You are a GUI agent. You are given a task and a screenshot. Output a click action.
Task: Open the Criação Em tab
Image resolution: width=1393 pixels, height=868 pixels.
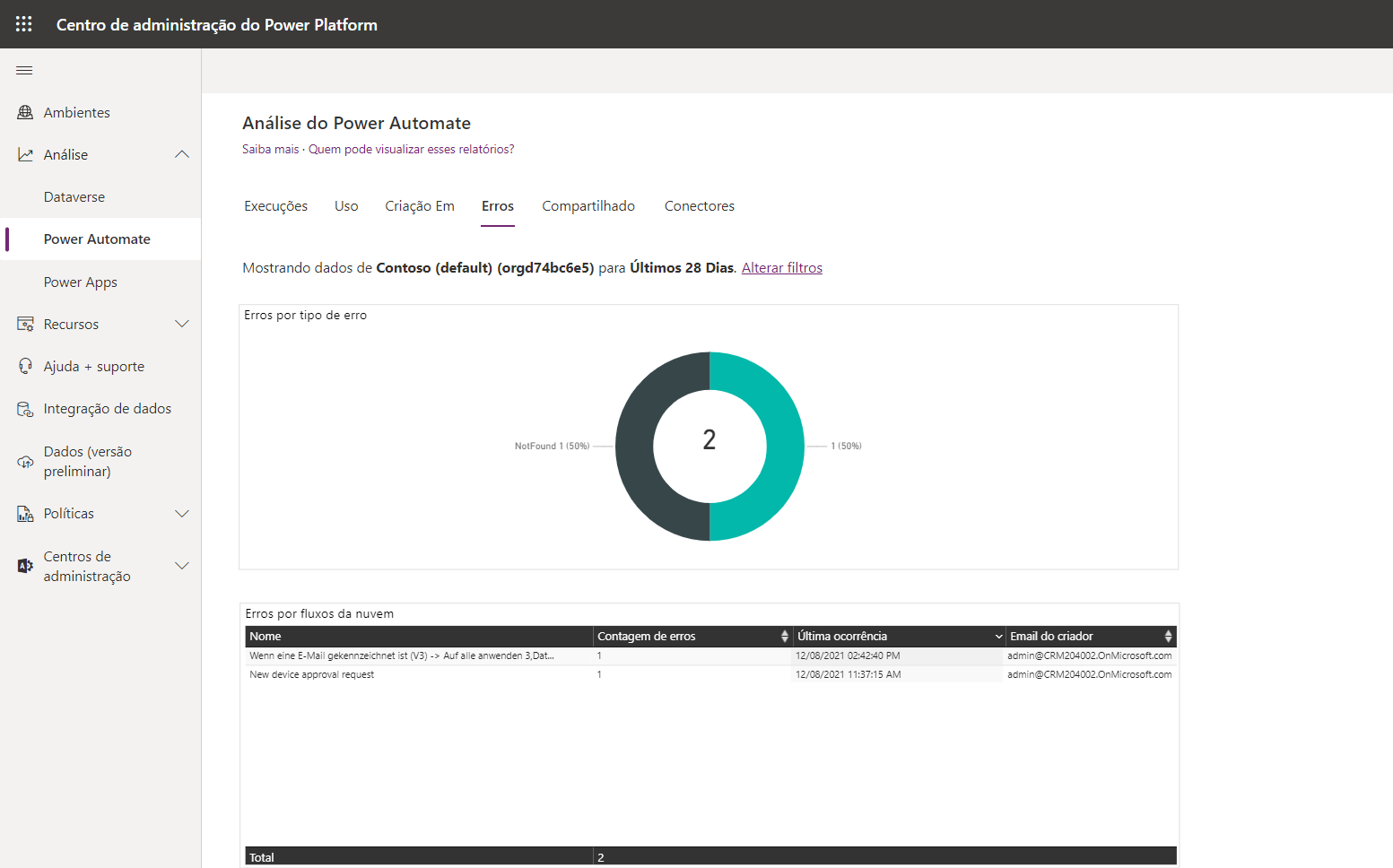click(x=420, y=206)
